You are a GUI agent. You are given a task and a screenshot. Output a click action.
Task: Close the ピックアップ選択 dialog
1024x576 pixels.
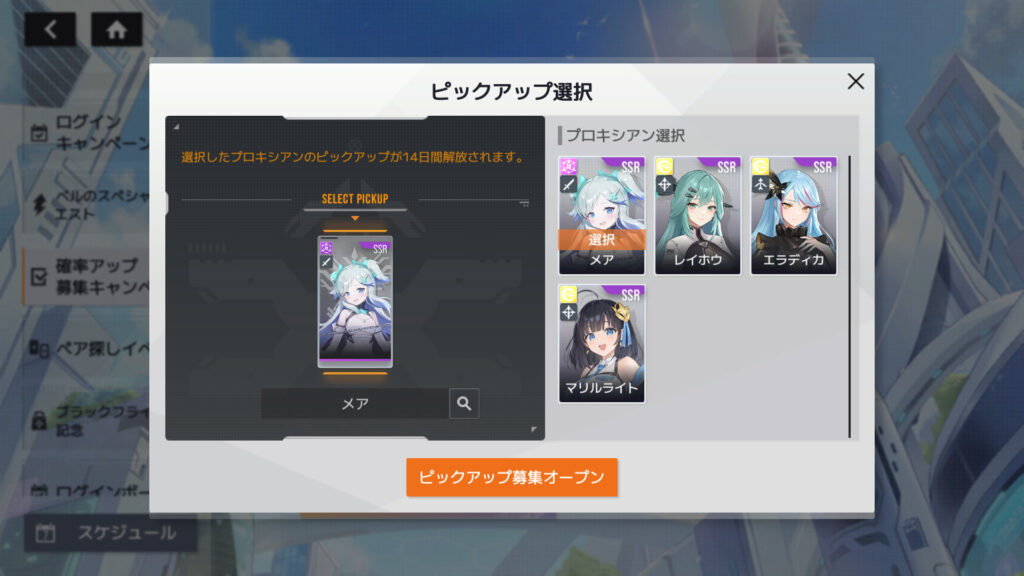pyautogui.click(x=856, y=82)
